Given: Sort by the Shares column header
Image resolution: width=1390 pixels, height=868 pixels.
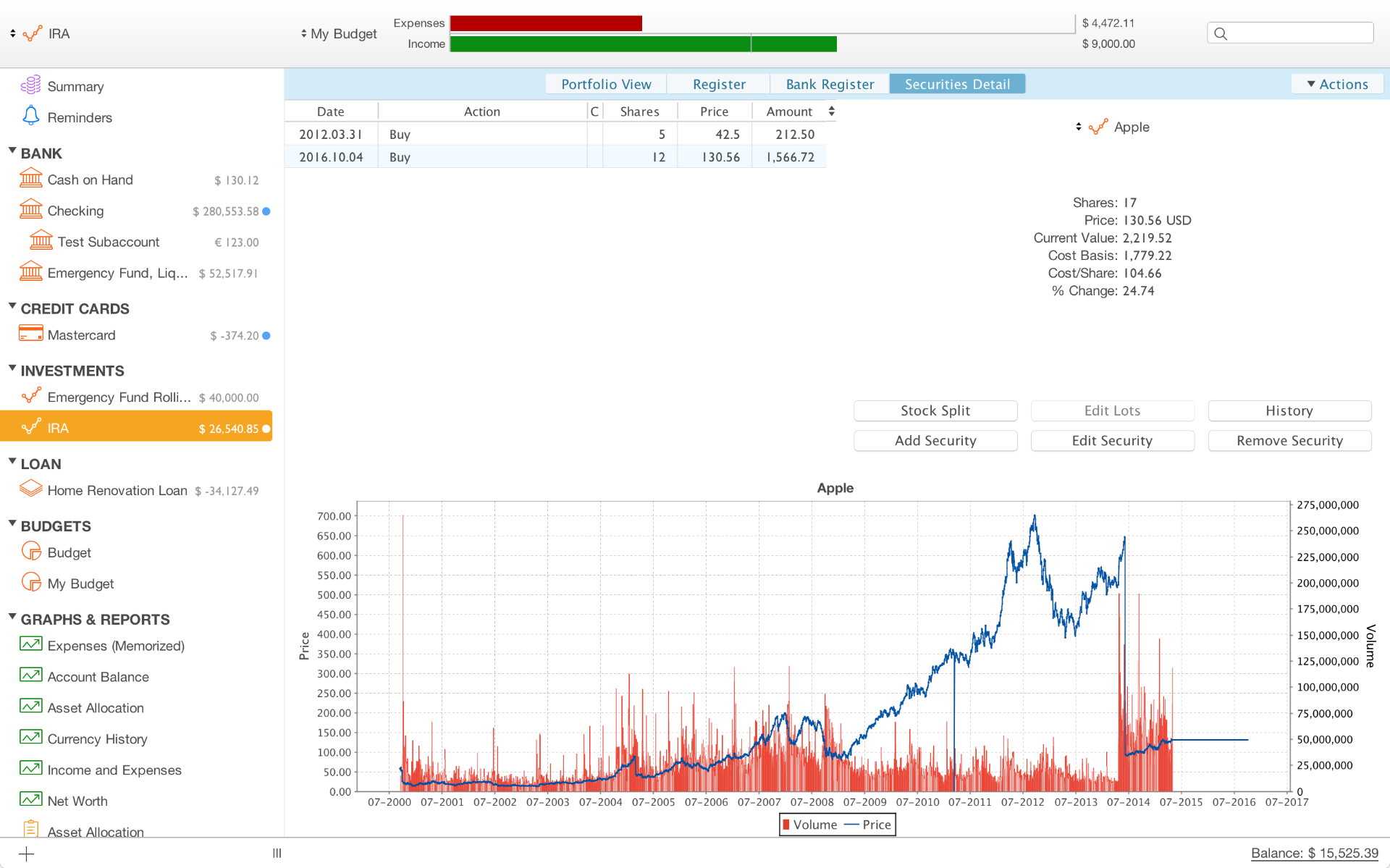Looking at the screenshot, I should click(640, 111).
